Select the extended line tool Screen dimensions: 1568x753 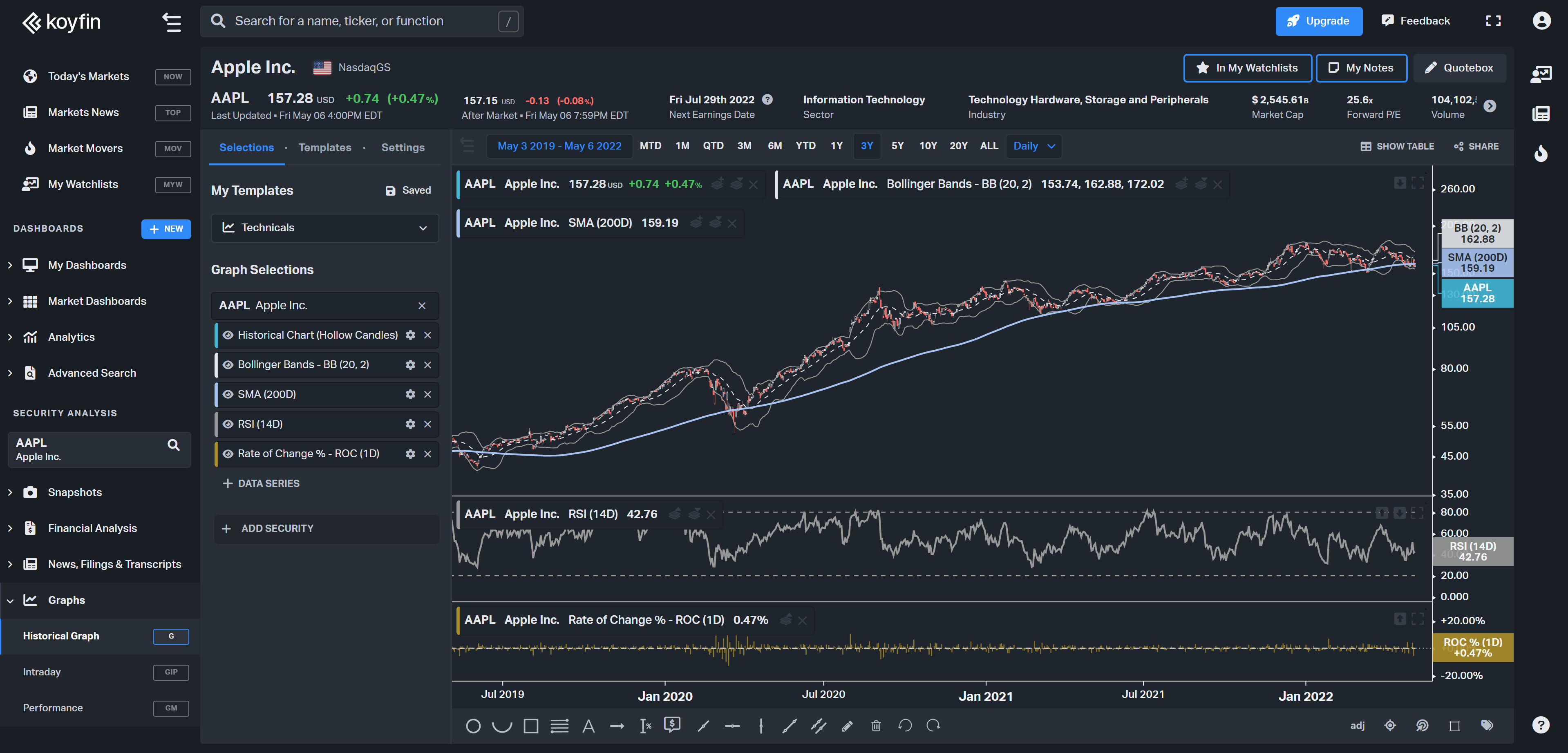[790, 726]
